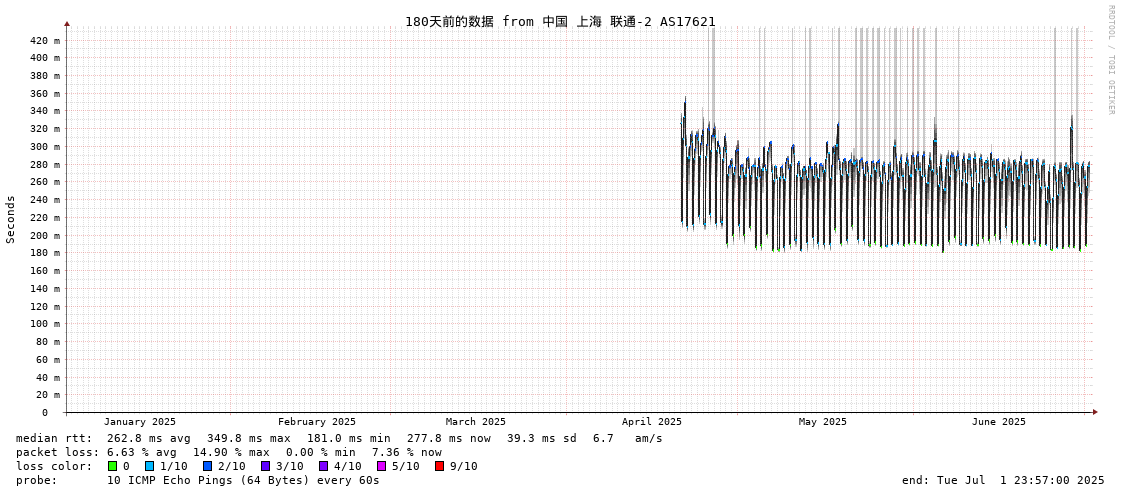The height and width of the screenshot is (494, 1121).
Task: Click the '160 m' y-axis tick label
Action: [x=45, y=270]
